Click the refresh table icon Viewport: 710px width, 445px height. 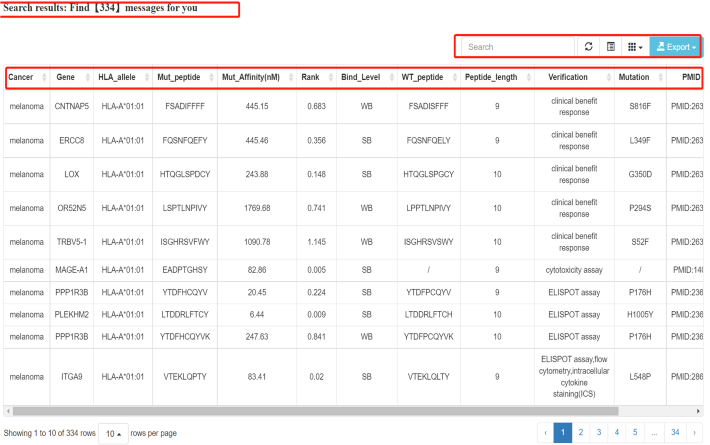589,47
